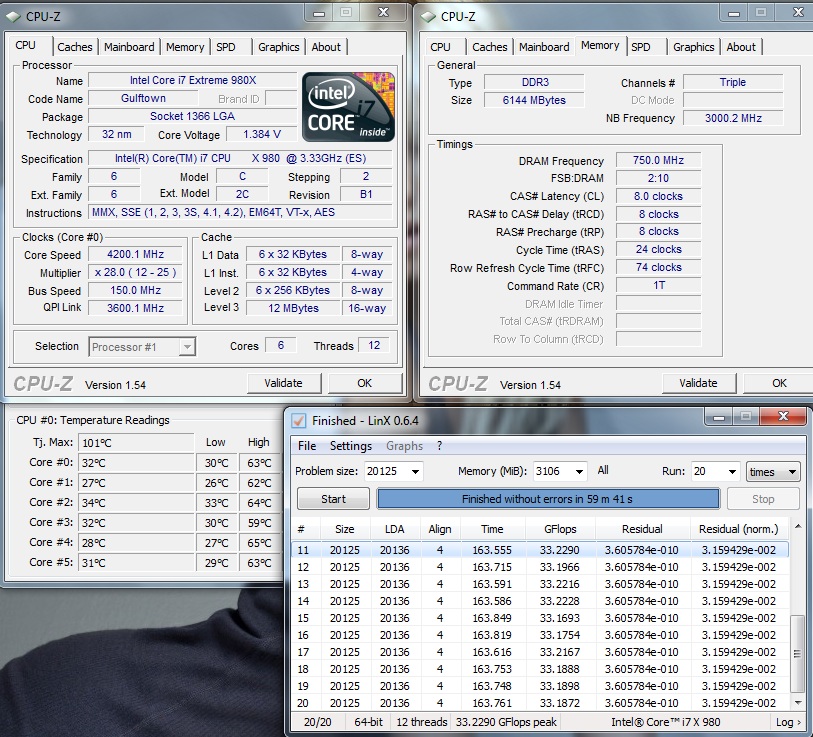Click the Multiplier x 28.0 field

click(x=135, y=272)
